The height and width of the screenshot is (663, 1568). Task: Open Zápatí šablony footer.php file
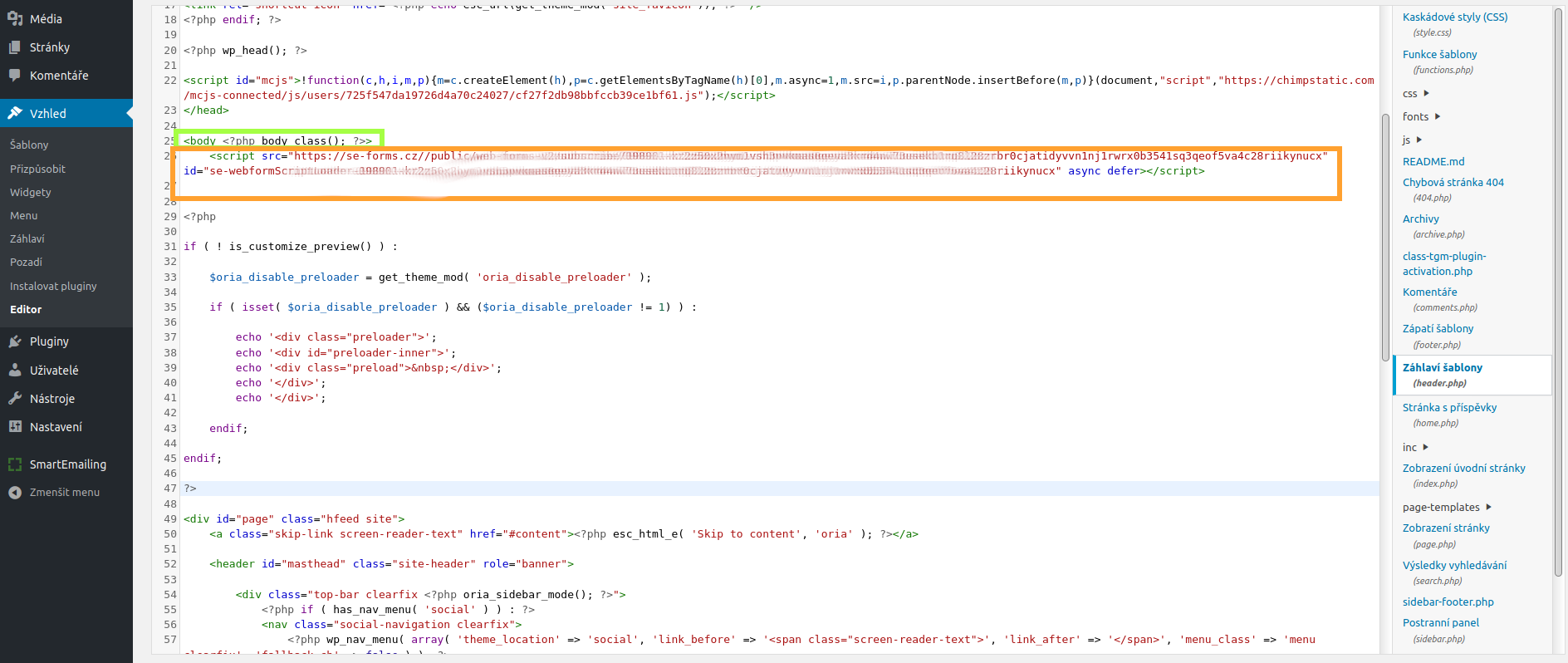point(1438,328)
